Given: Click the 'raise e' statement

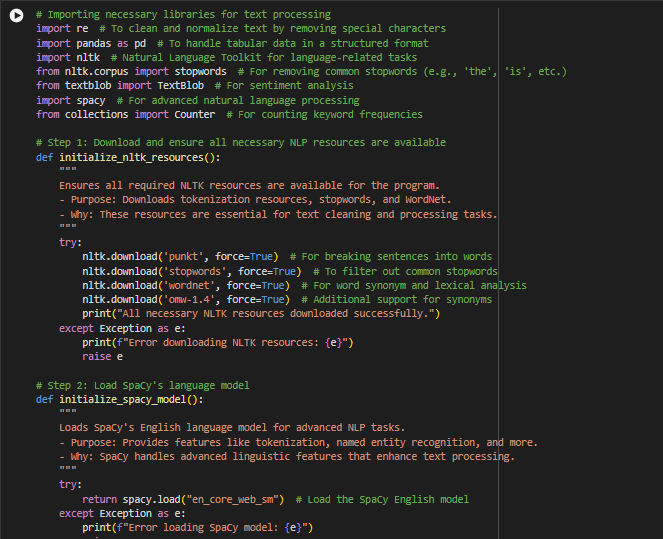Looking at the screenshot, I should [x=103, y=357].
